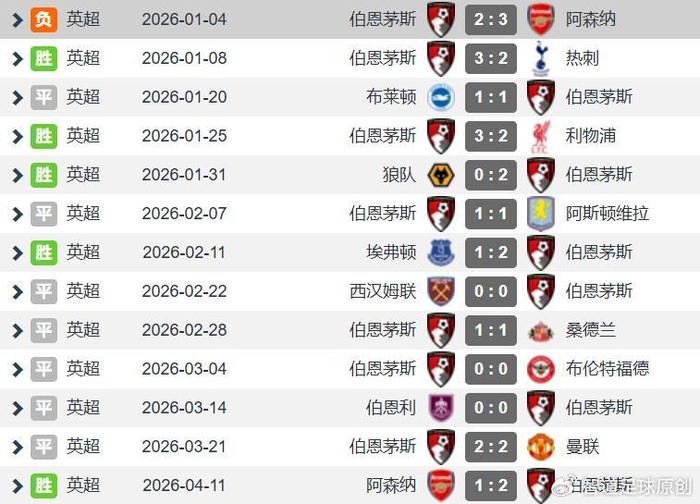Viewport: 700px width, 504px height.
Task: Click the orange 负 result badge
Action: pos(44,19)
